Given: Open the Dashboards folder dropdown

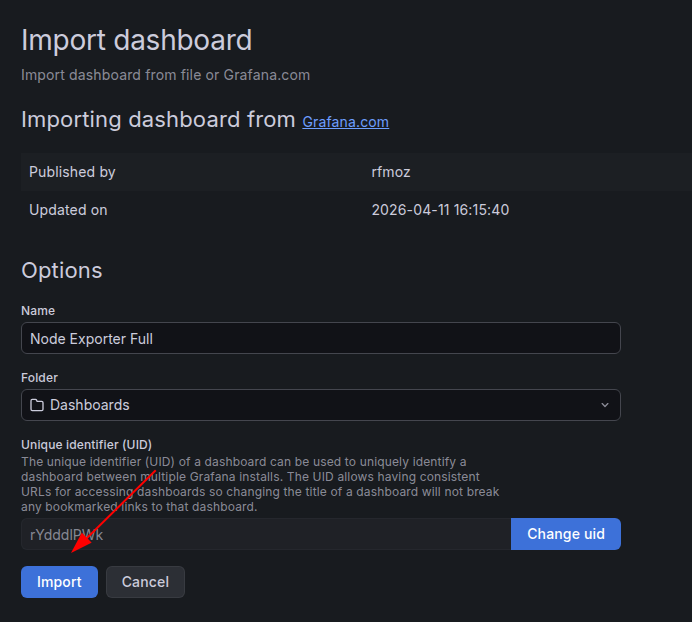Looking at the screenshot, I should [x=321, y=405].
